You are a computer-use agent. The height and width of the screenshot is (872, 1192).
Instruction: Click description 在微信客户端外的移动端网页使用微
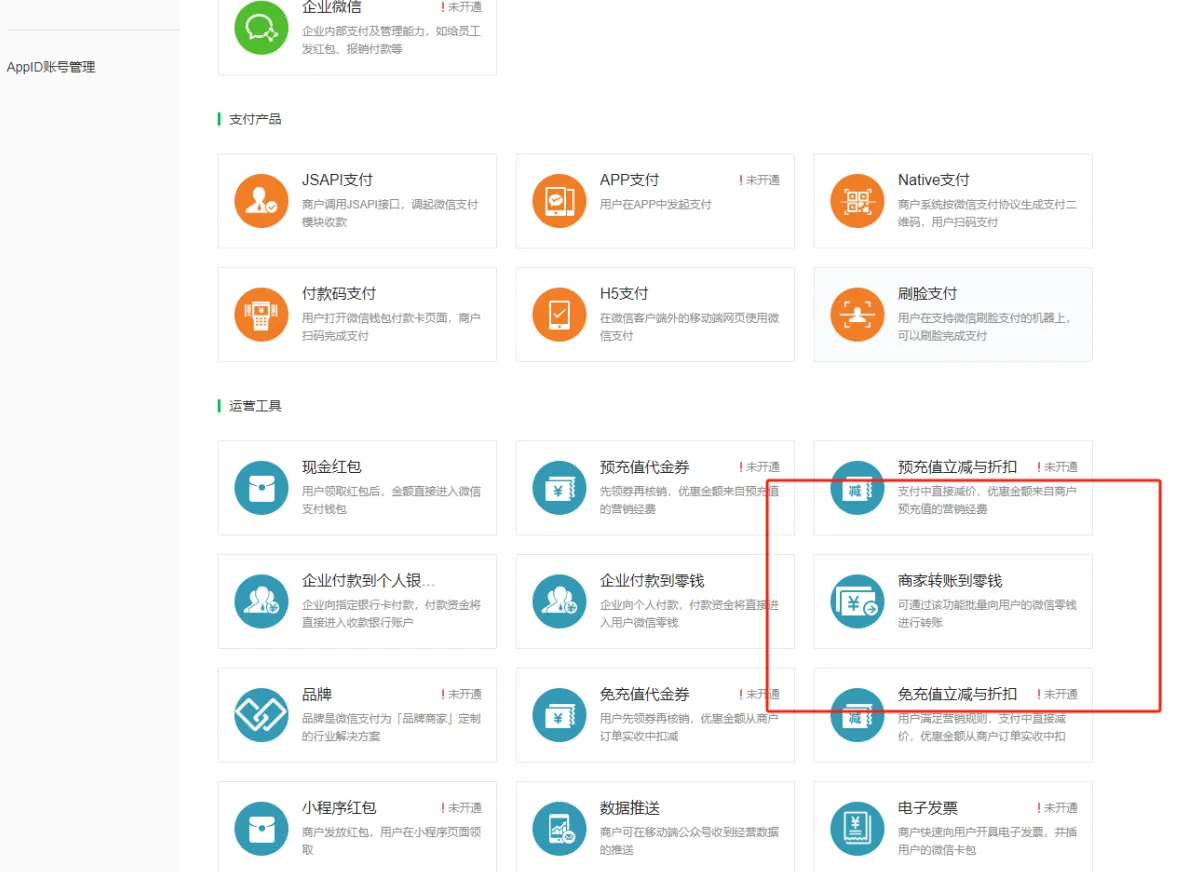point(689,318)
